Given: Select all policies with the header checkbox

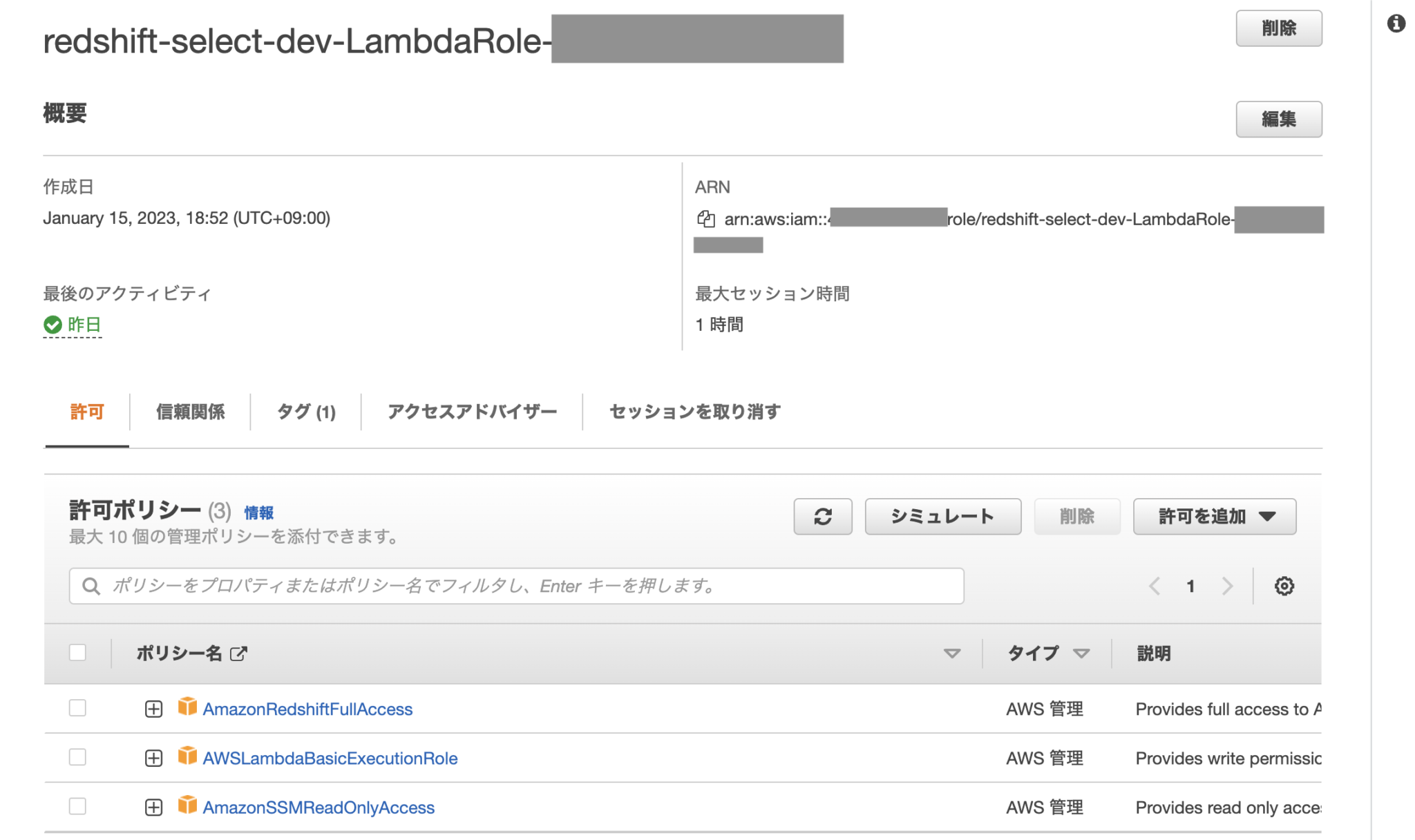Looking at the screenshot, I should (77, 652).
